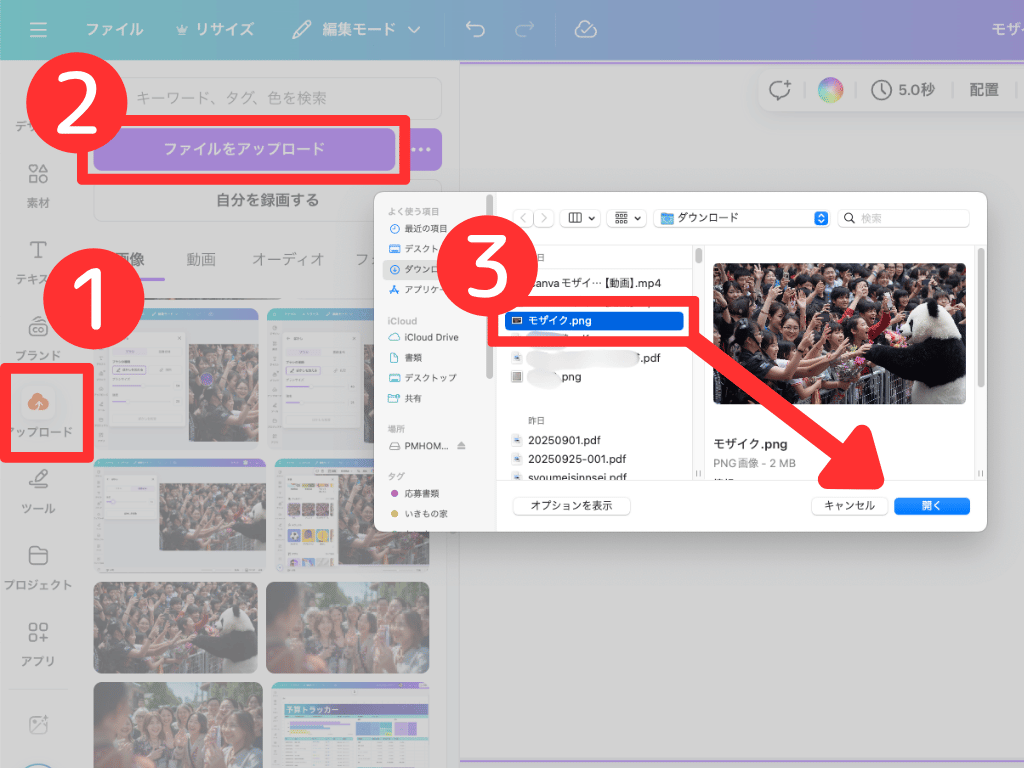Click the undo arrow icon

point(475,30)
